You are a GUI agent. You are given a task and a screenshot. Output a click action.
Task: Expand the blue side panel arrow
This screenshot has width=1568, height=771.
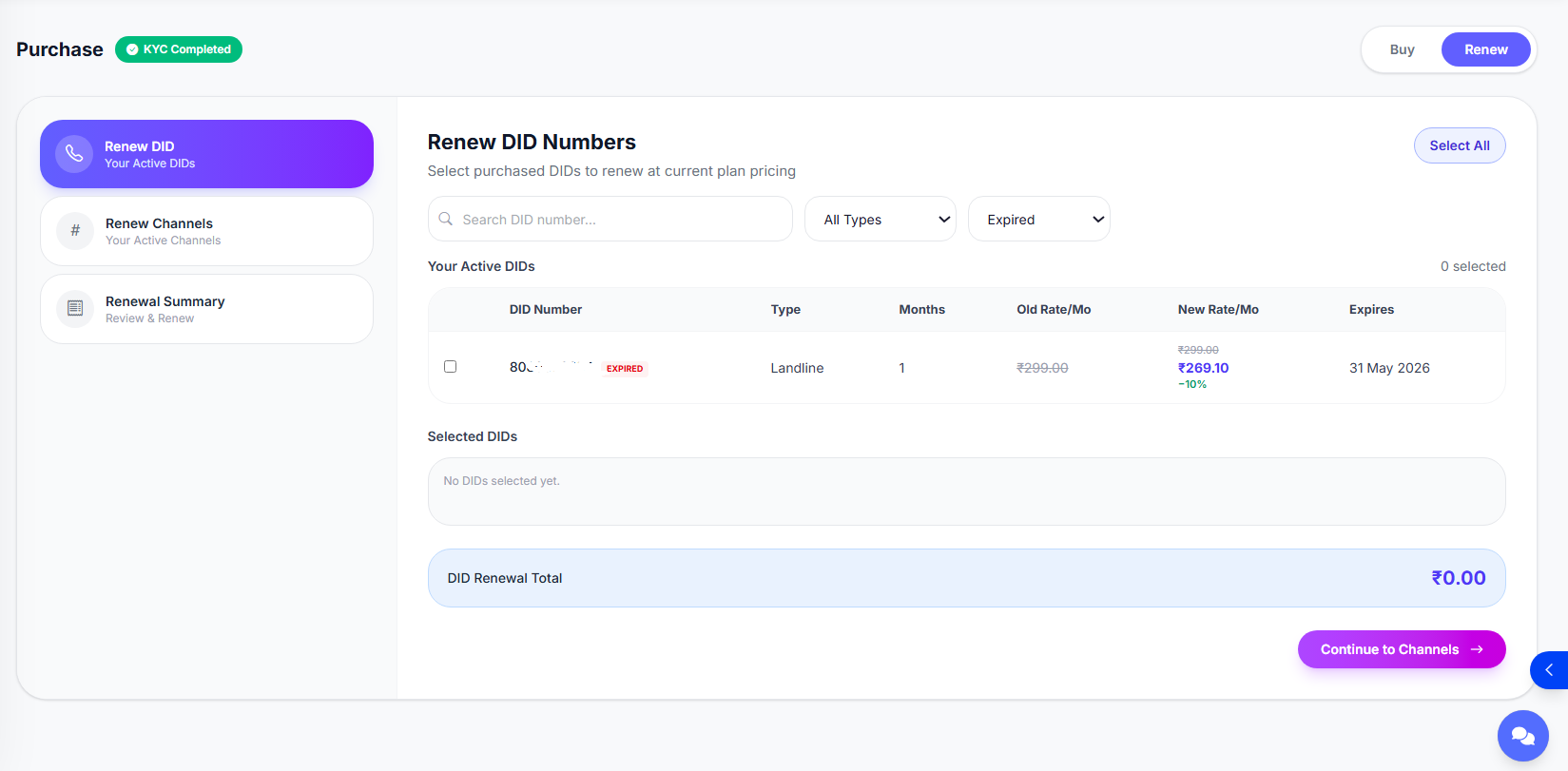(1549, 670)
